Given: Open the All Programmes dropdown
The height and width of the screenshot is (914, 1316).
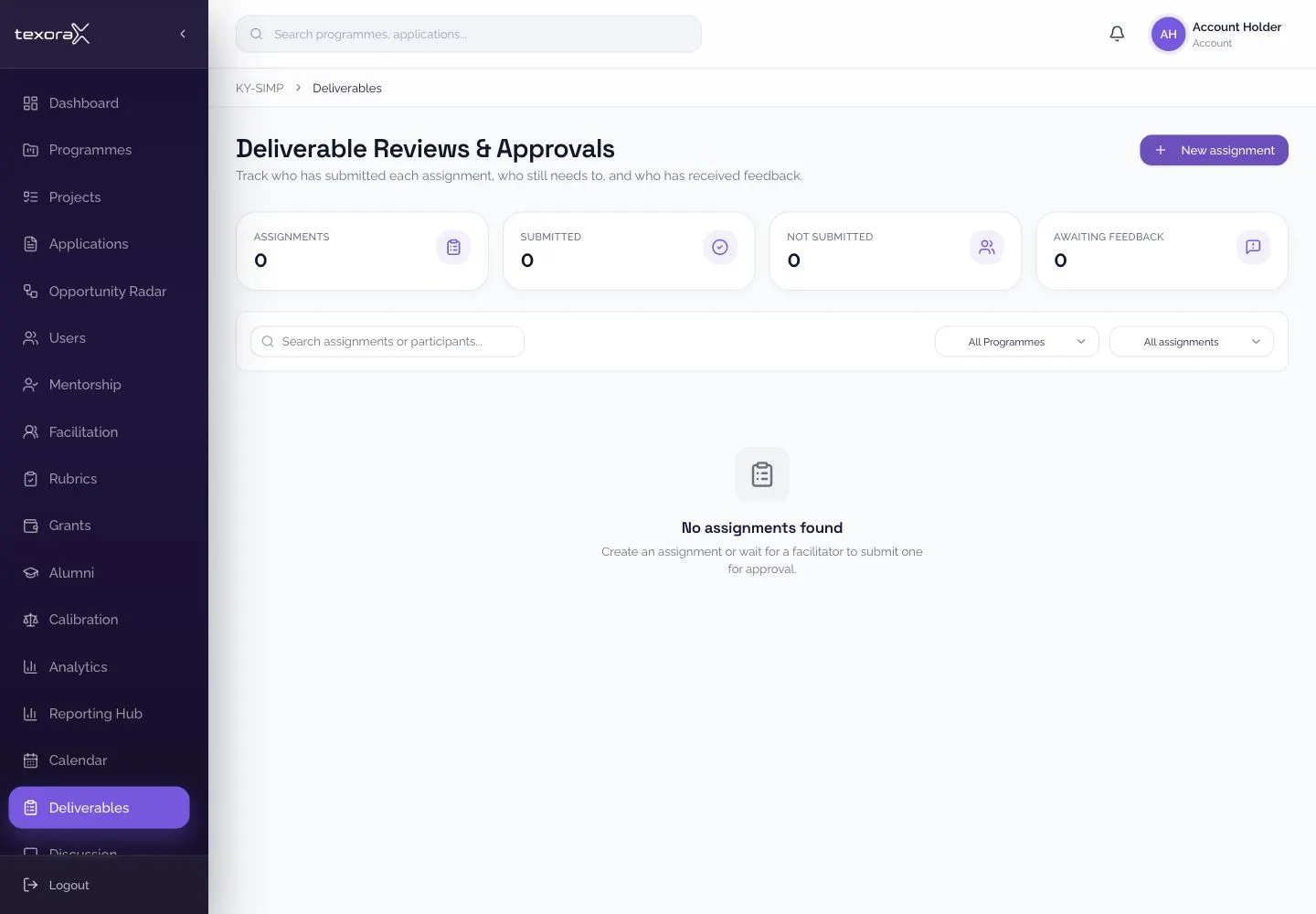Looking at the screenshot, I should pos(1016,342).
